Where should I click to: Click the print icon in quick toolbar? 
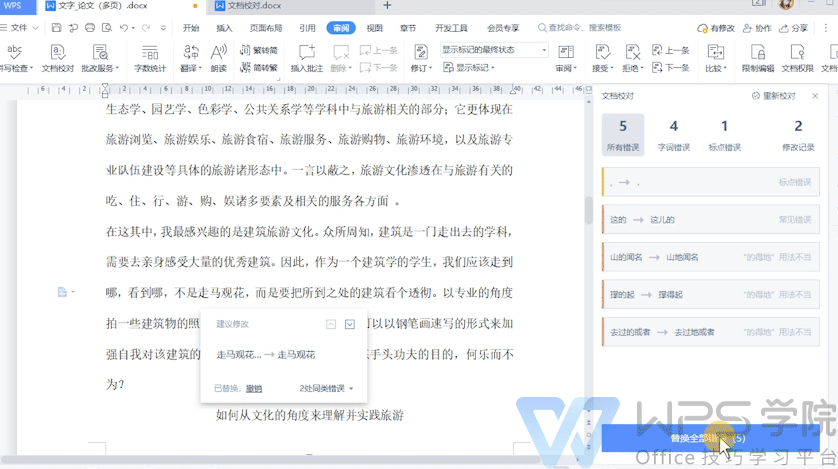(x=90, y=28)
